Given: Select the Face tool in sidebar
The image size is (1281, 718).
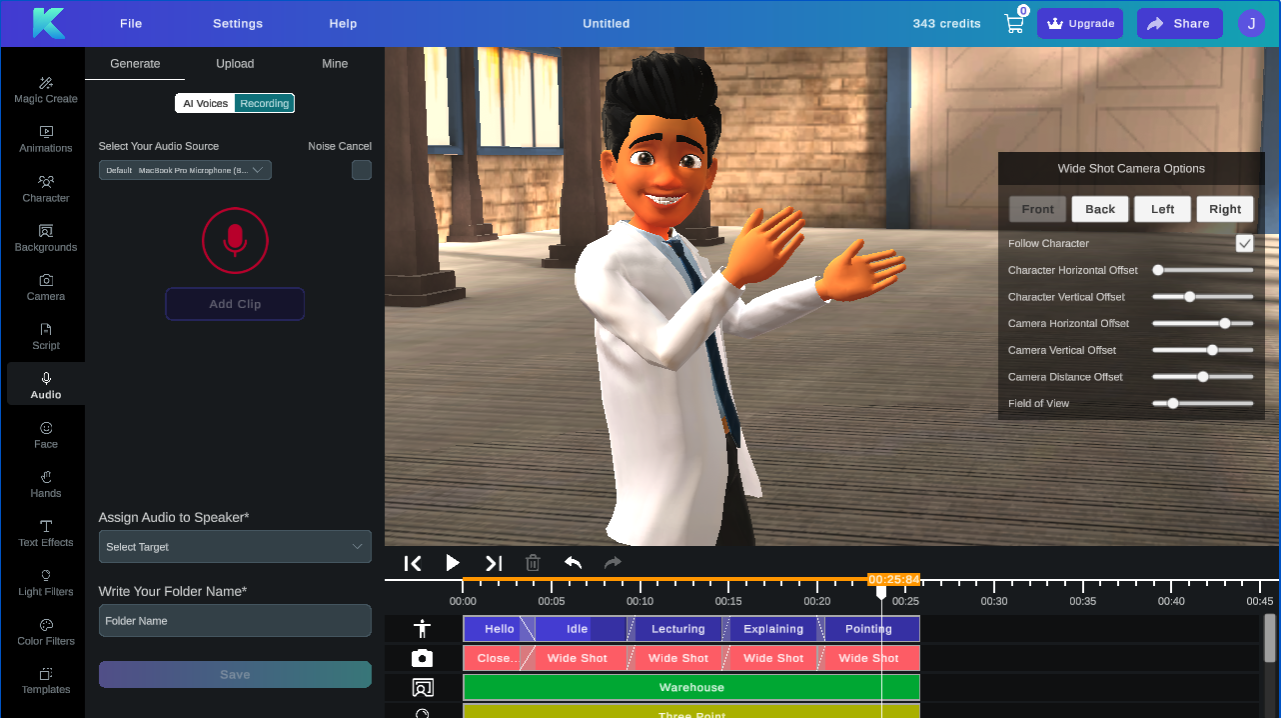Looking at the screenshot, I should 46,435.
